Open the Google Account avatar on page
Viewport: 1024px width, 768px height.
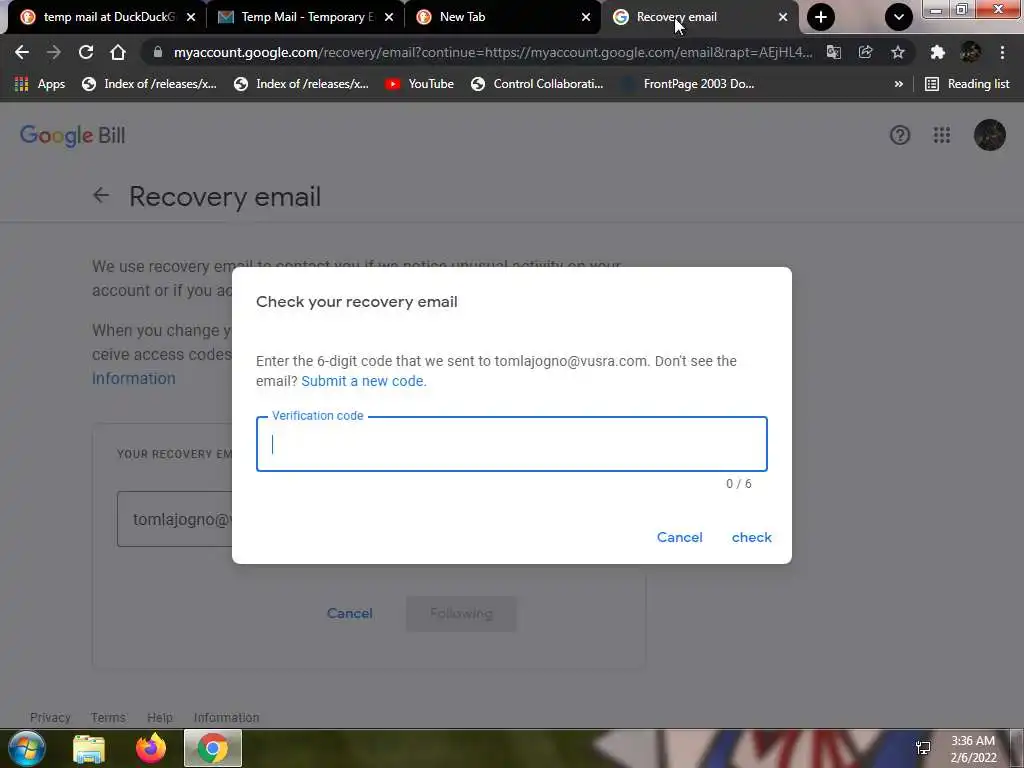click(989, 135)
